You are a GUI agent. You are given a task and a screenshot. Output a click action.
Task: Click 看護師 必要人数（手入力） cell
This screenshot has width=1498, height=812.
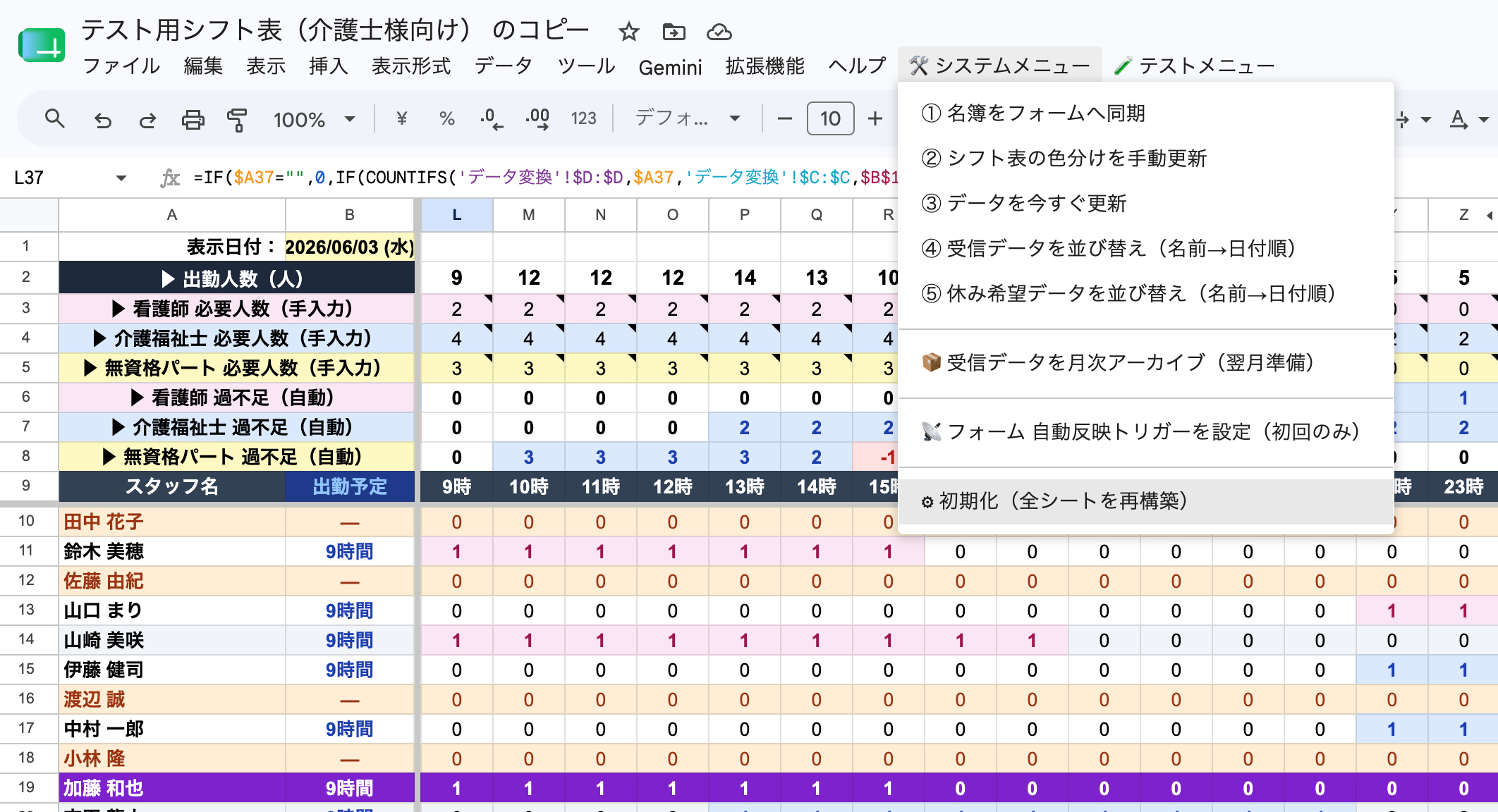coord(236,309)
